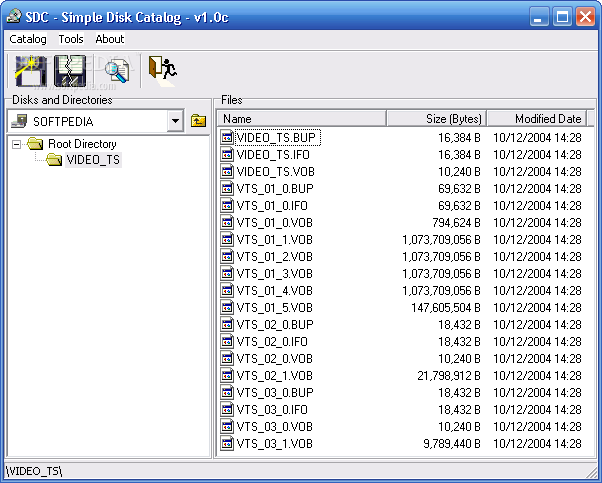Click the 9,789,440 B size value
This screenshot has height=483, width=602.
(452, 443)
